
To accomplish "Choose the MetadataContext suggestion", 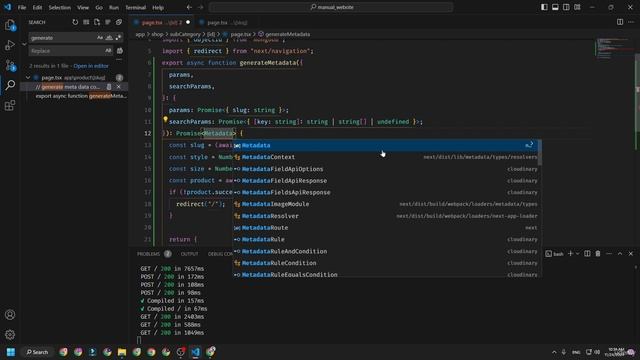I will (387, 157).
